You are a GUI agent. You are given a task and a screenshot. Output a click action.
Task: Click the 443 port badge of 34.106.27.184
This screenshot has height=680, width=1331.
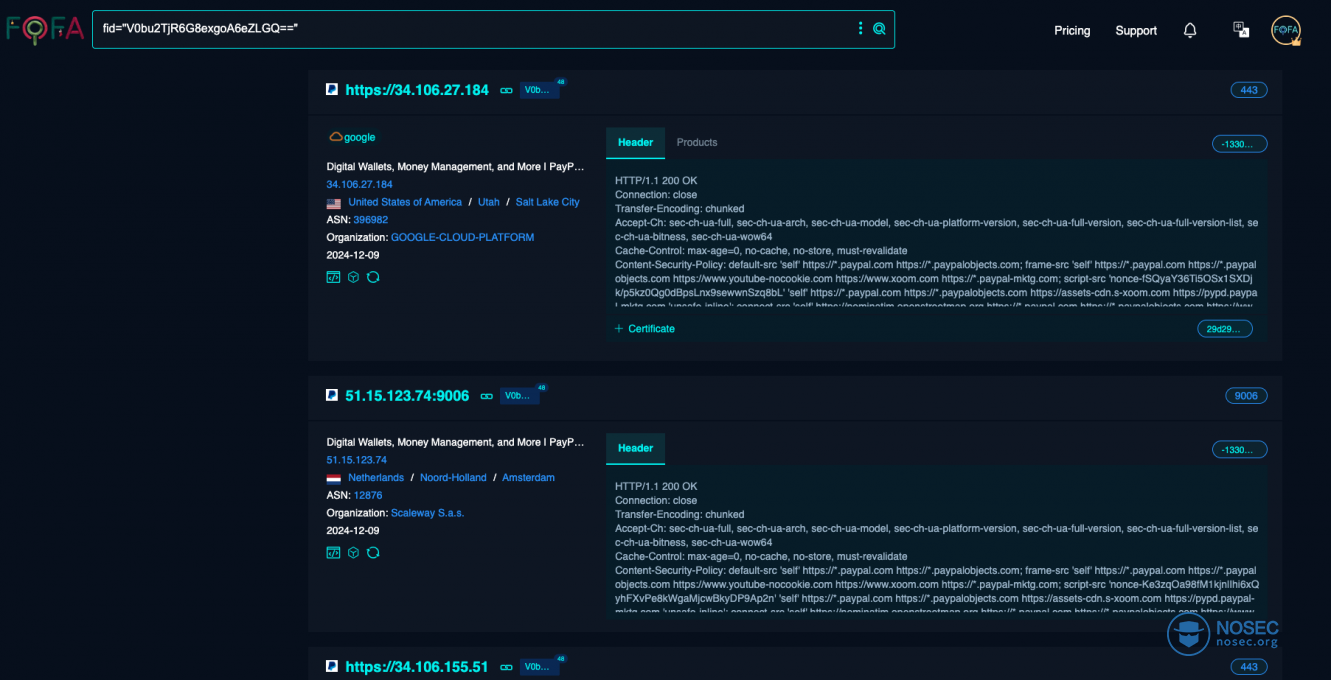pyautogui.click(x=1249, y=90)
